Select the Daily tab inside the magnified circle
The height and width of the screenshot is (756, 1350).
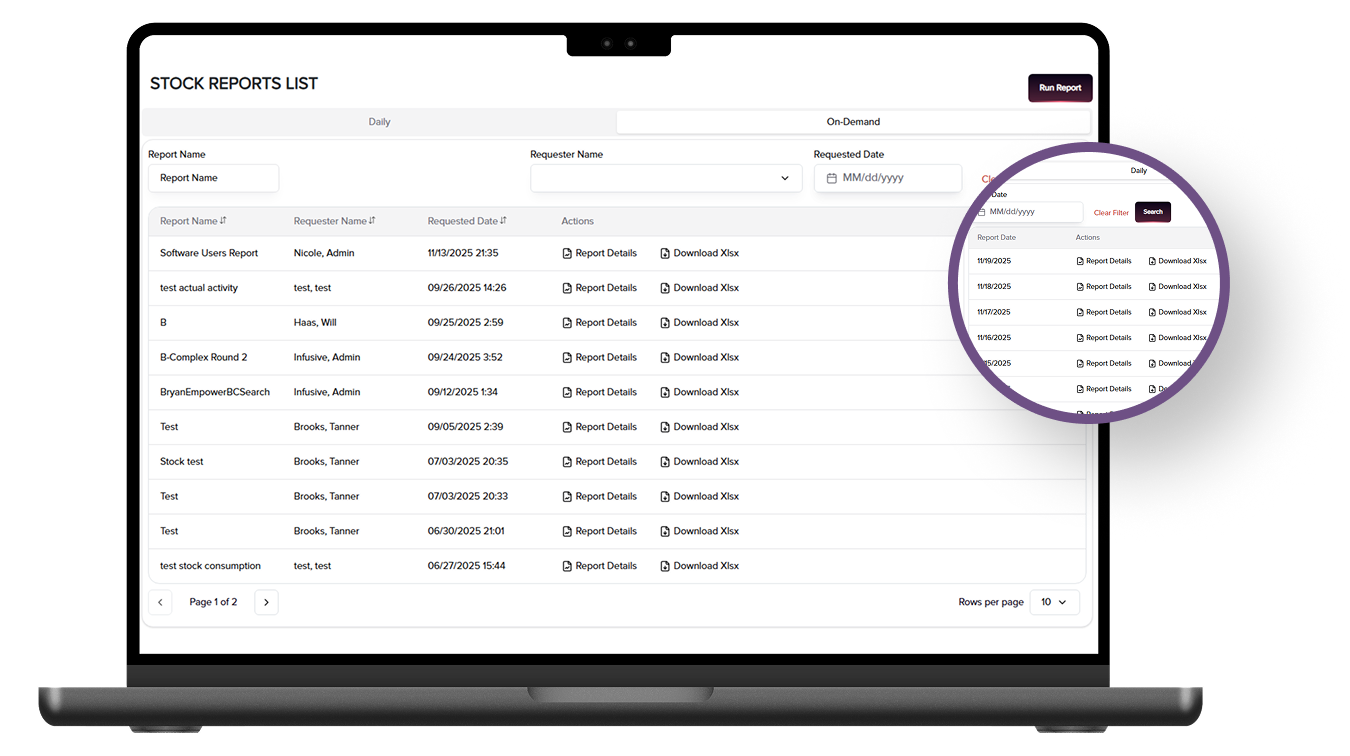pyautogui.click(x=1138, y=171)
